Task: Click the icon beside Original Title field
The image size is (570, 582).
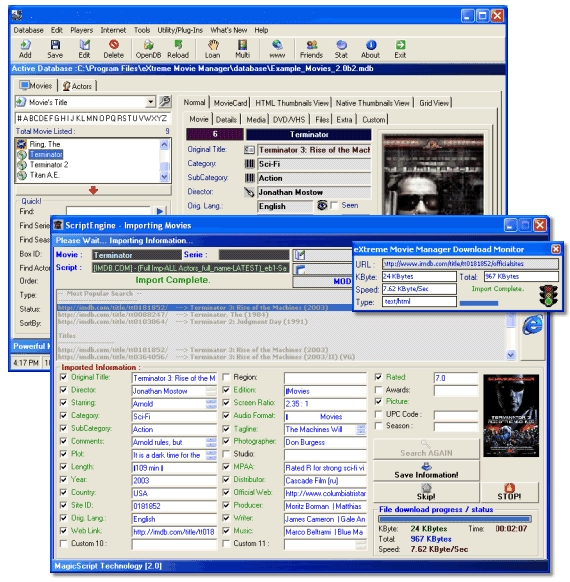Action: tap(249, 150)
